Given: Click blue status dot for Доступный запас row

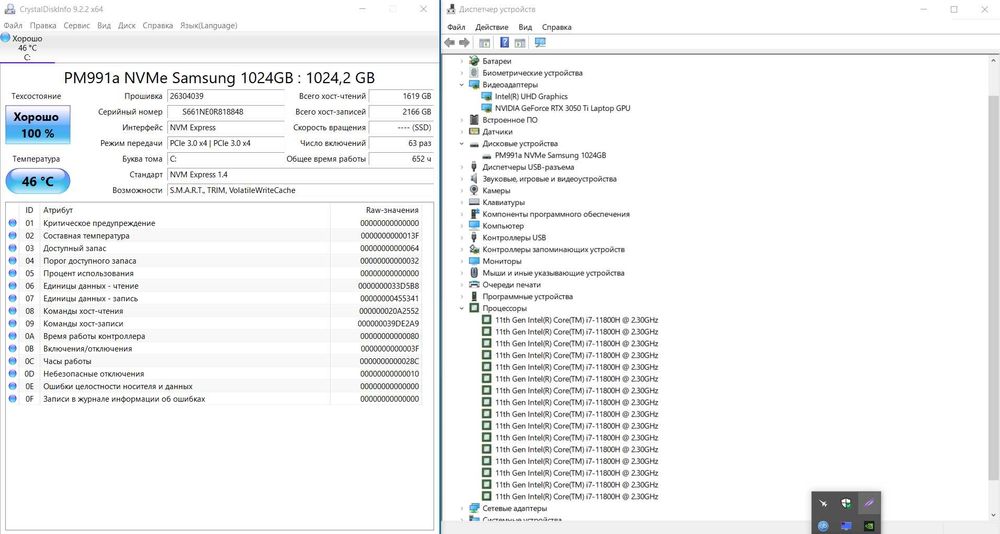Looking at the screenshot, I should click(12, 248).
